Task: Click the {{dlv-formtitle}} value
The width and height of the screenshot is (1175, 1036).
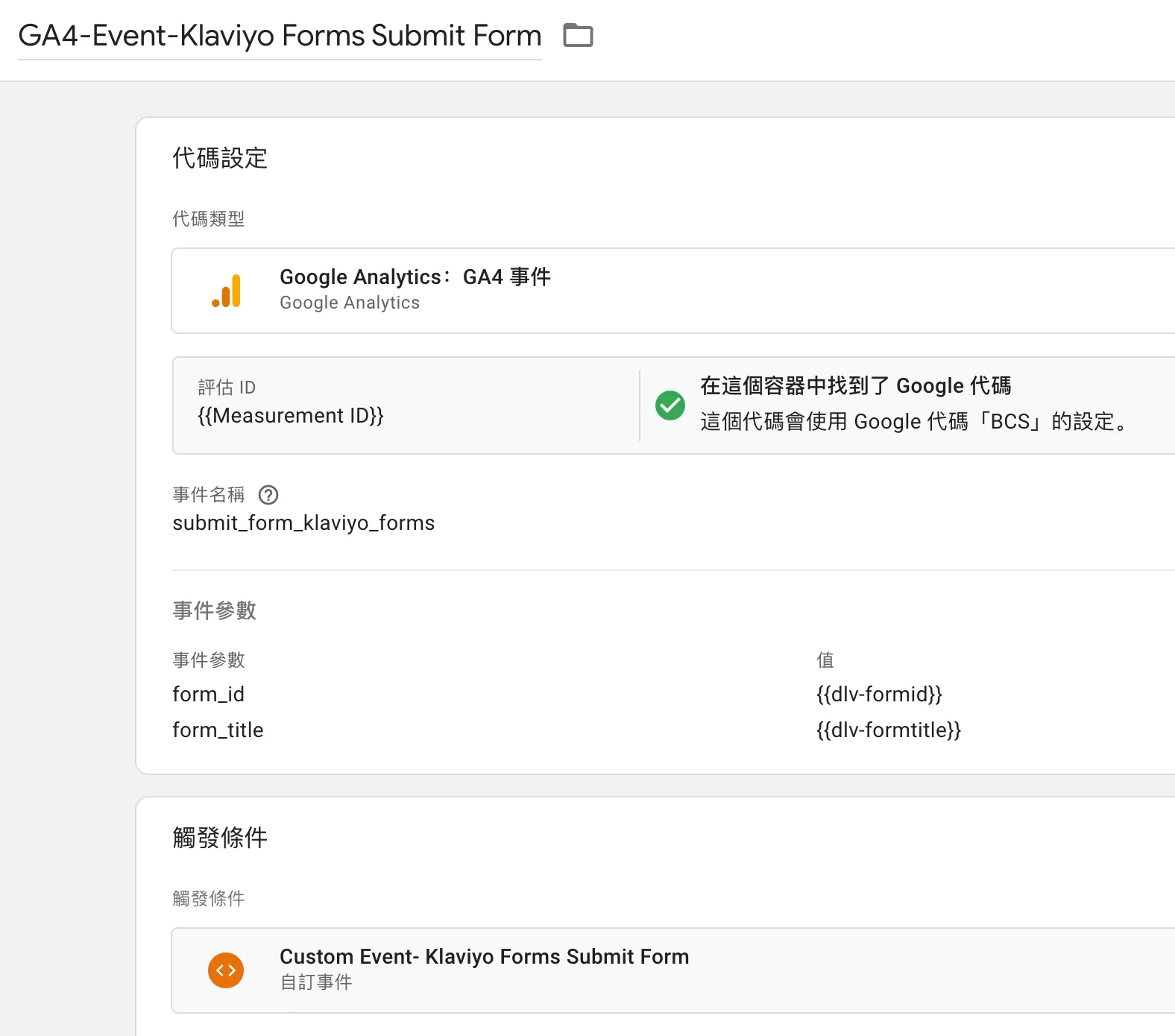Action: (889, 730)
